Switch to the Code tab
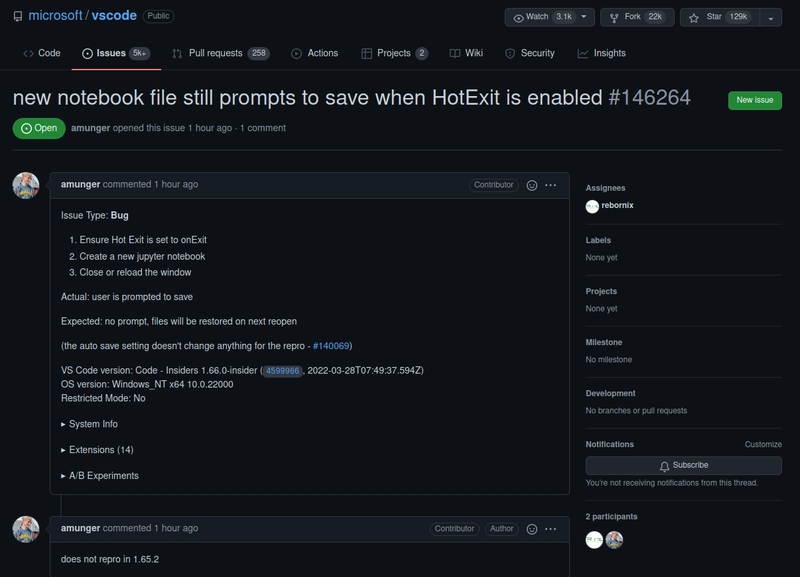800x577 pixels. pos(42,53)
